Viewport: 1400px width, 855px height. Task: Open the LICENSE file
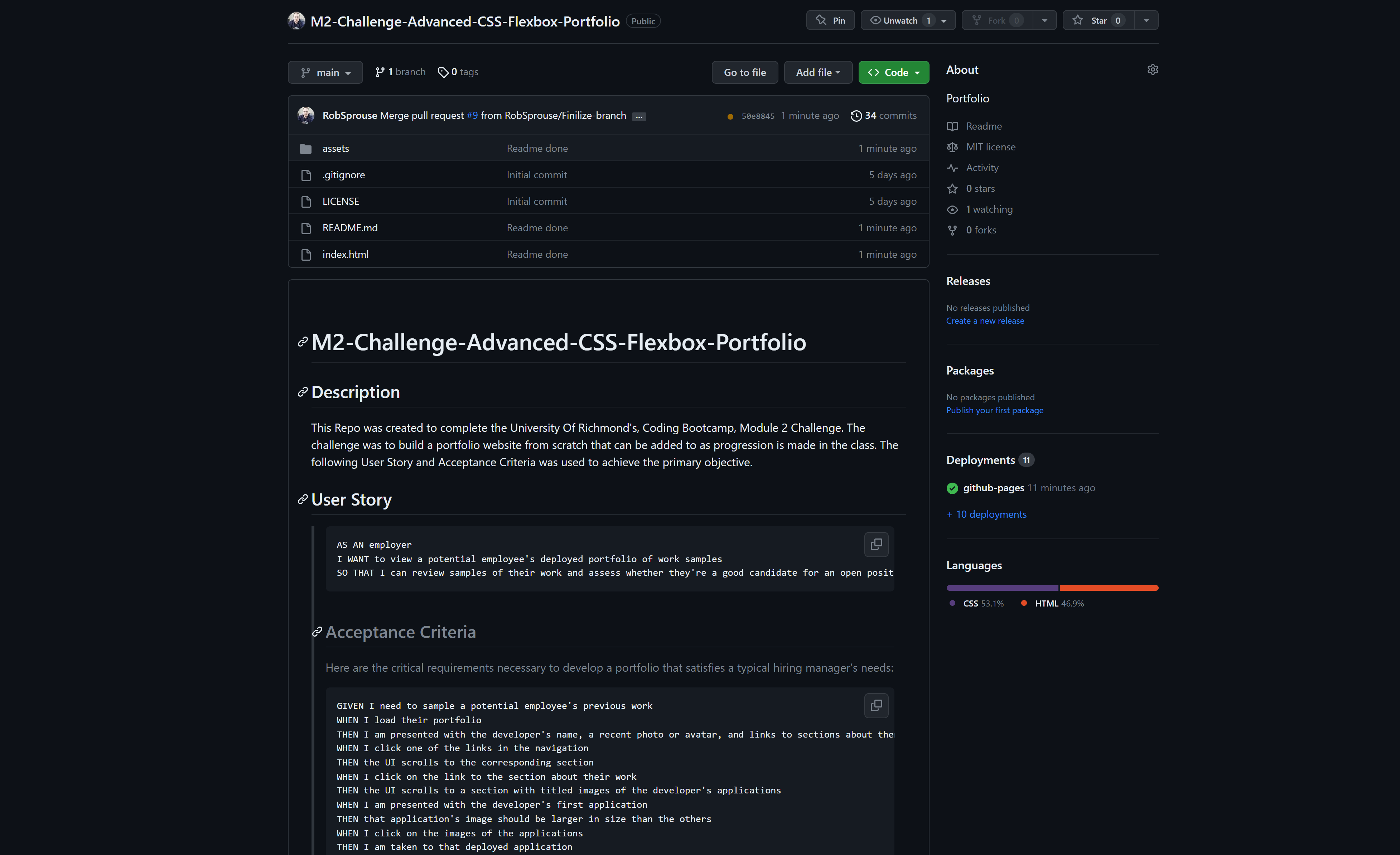pyautogui.click(x=341, y=201)
